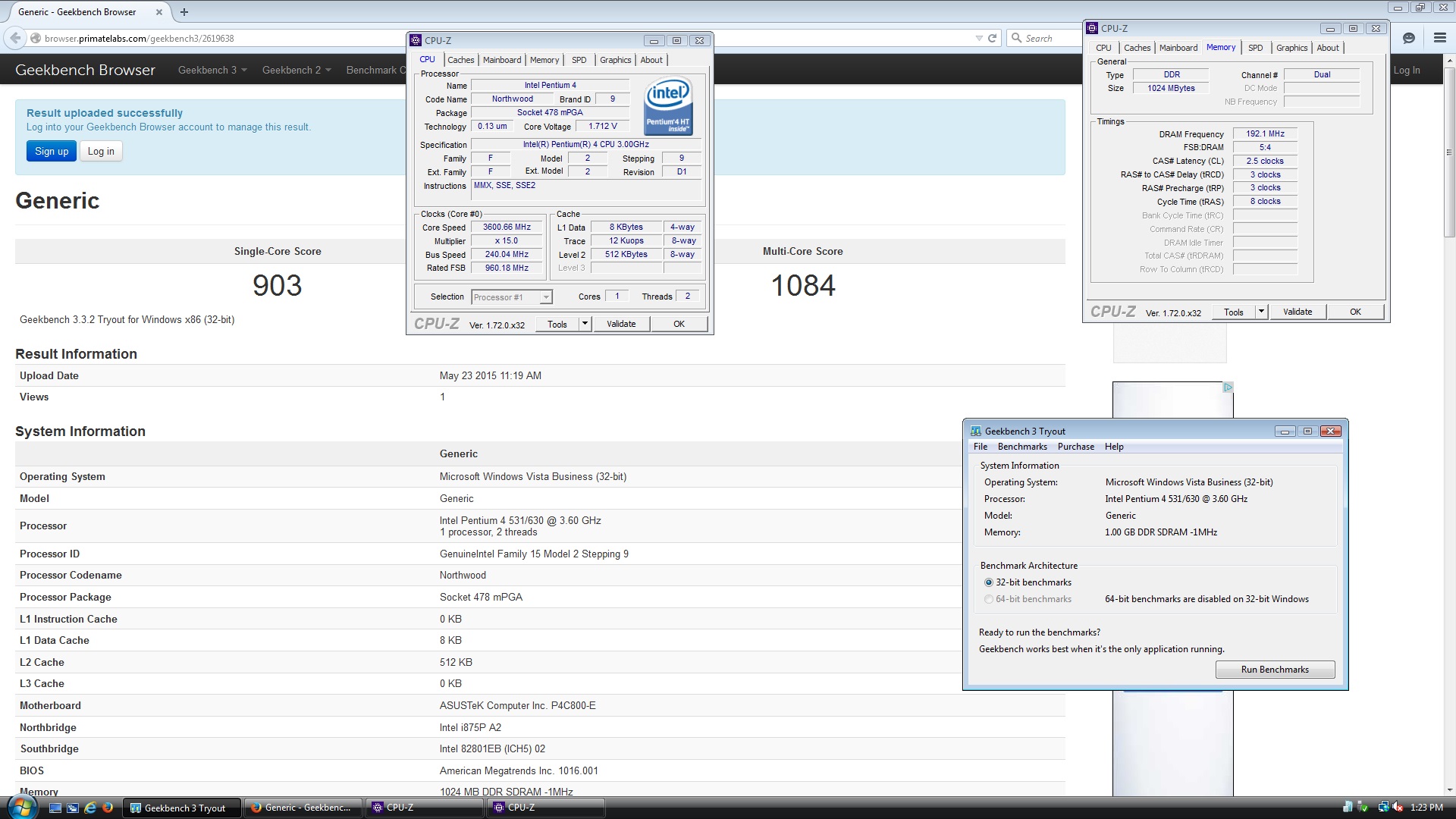Click the Multi-Core Score value 1084
The image size is (1456, 819).
pos(803,286)
